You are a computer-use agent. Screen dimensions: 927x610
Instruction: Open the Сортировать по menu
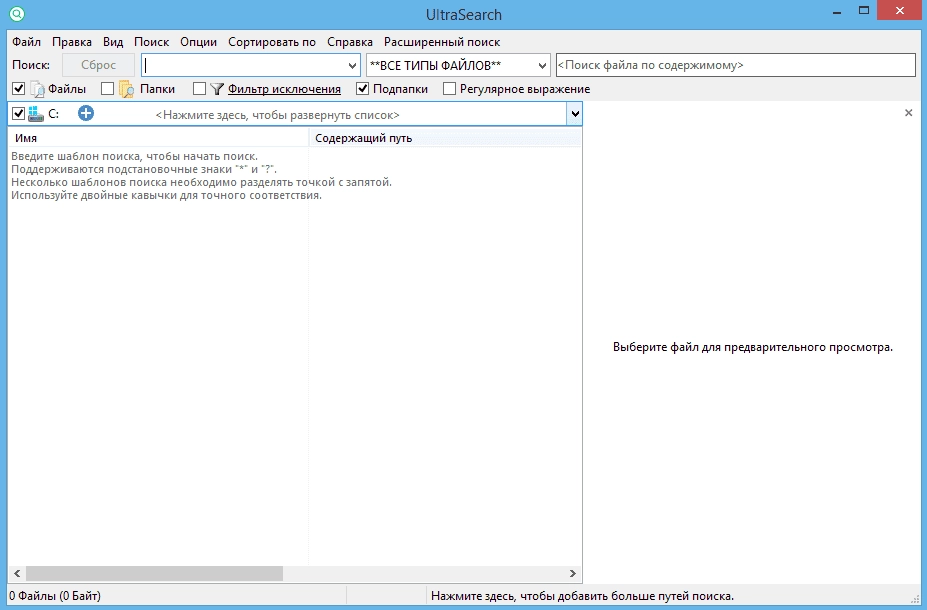(272, 42)
